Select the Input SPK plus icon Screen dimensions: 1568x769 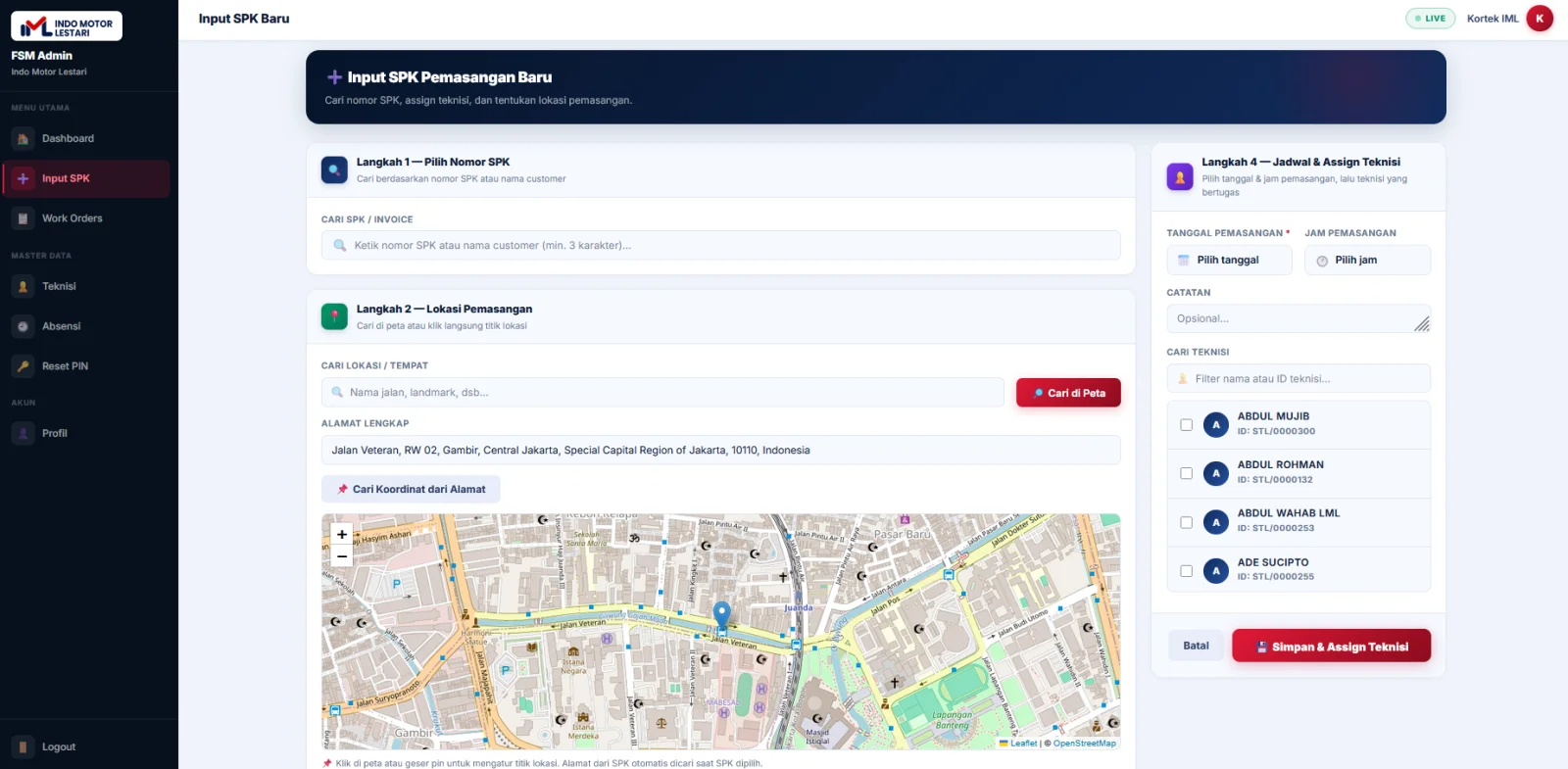[23, 179]
